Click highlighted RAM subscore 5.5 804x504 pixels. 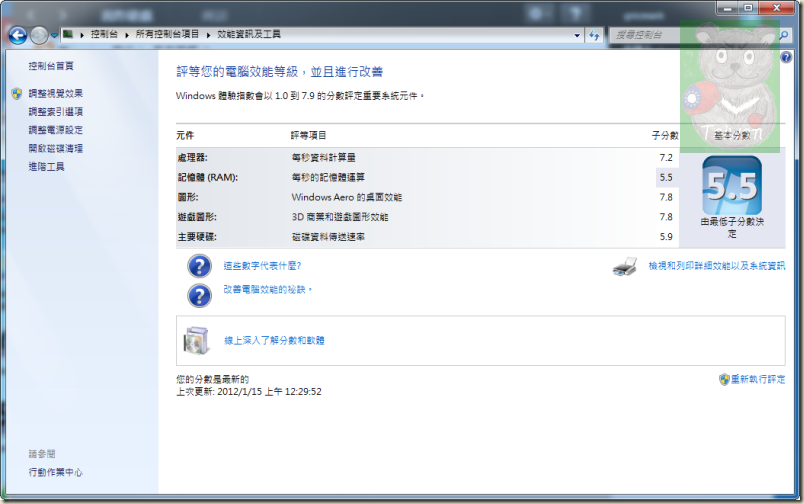(x=666, y=177)
